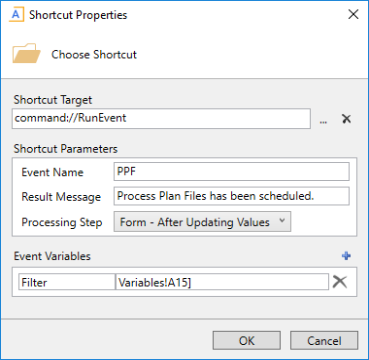Dismiss the dialog with Cancel
The width and height of the screenshot is (369, 360).
(324, 341)
